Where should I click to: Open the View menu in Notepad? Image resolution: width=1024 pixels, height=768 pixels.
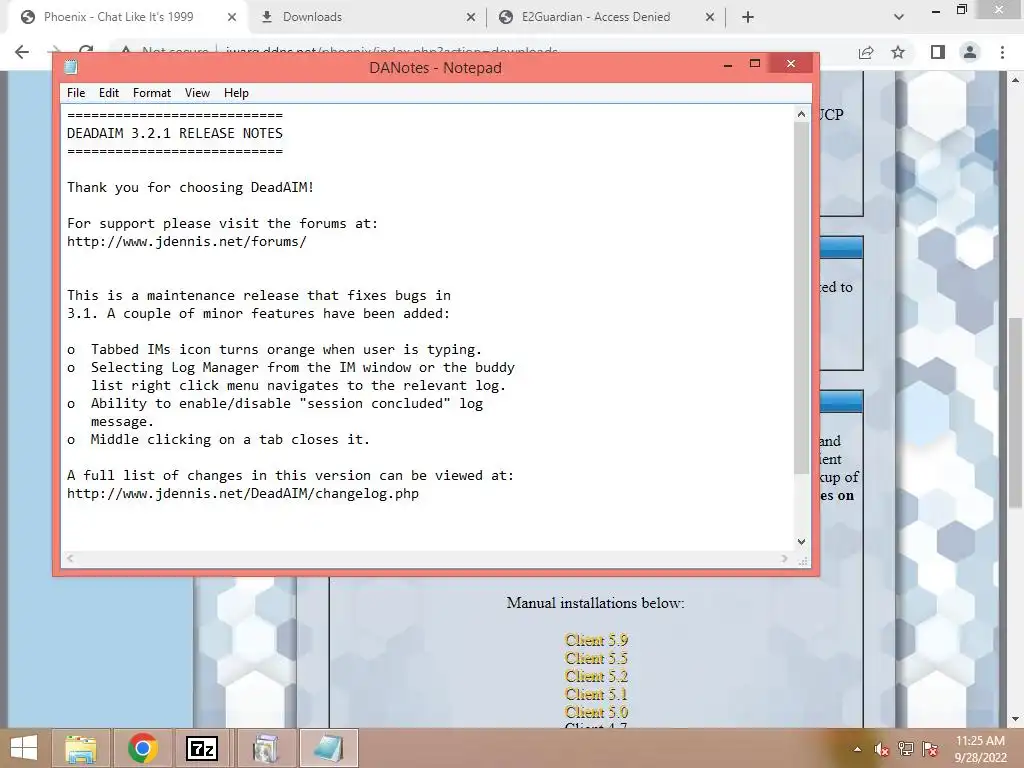[197, 93]
